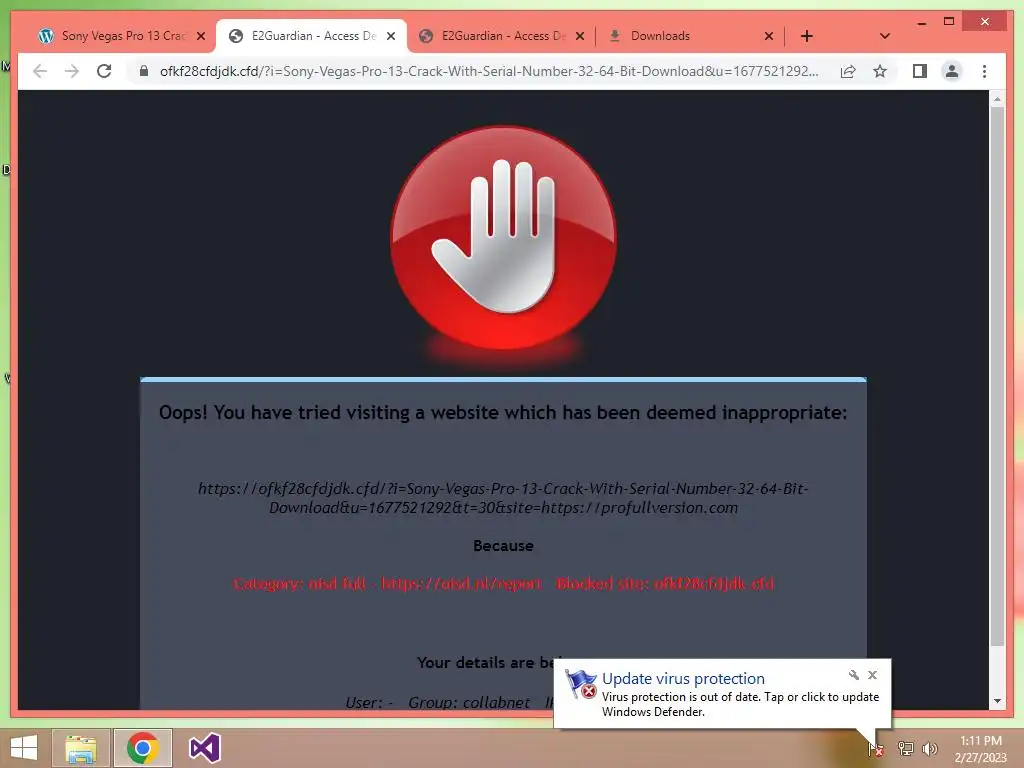Screen dimensions: 1024x768
Task: Bookmark this page with star
Action: [x=880, y=71]
